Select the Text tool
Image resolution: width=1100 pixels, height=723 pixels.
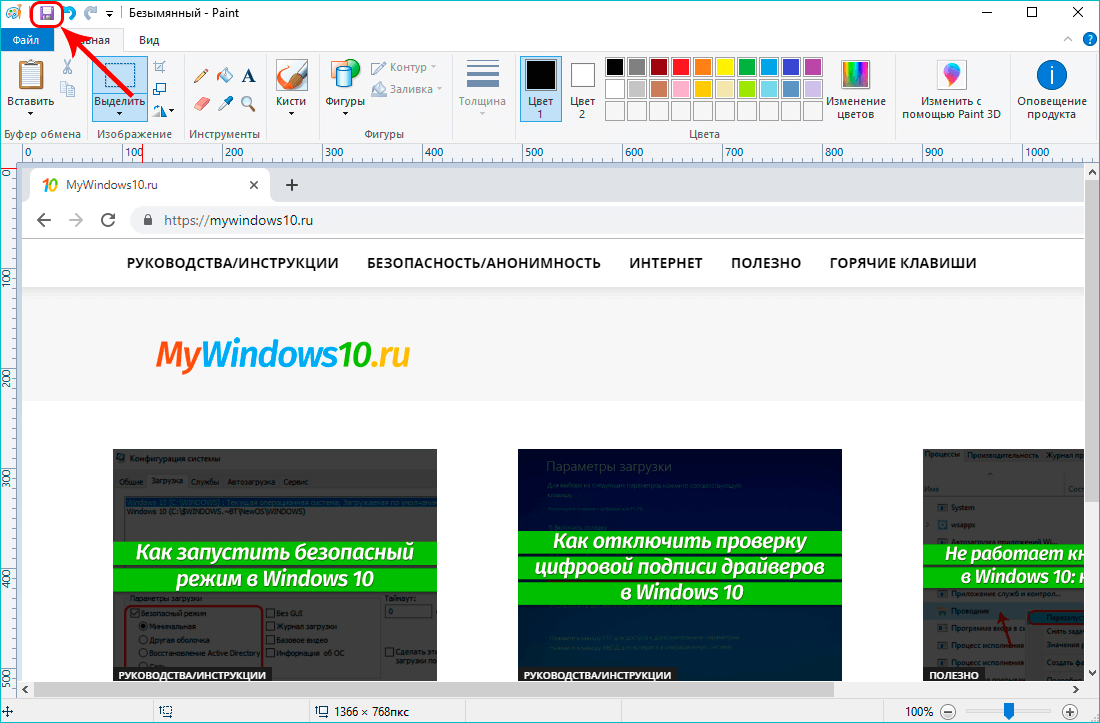click(249, 75)
